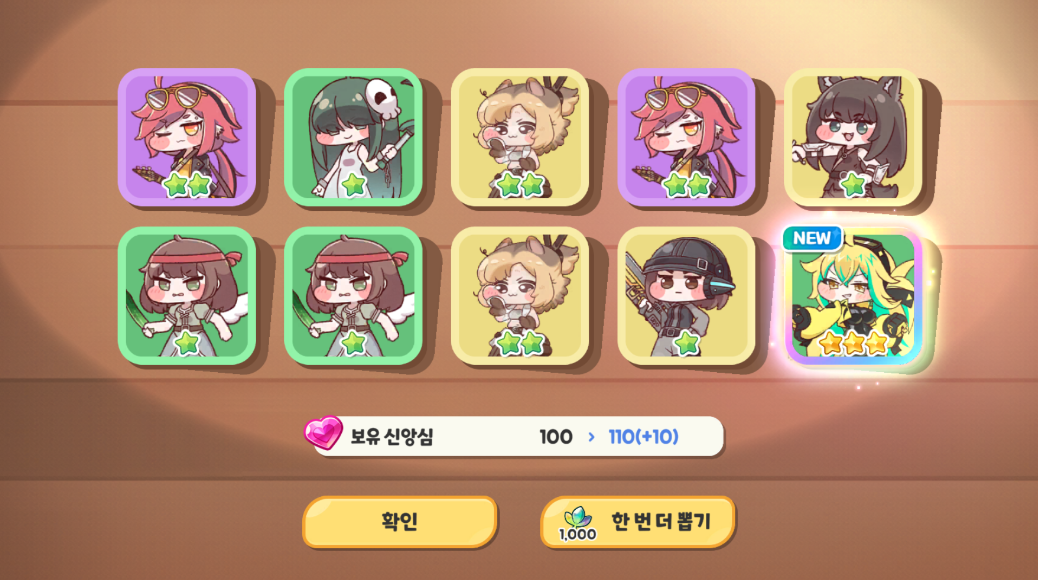This screenshot has width=1038, height=580.
Task: Click 한 번 더 뽑기 draw again button
Action: point(637,522)
